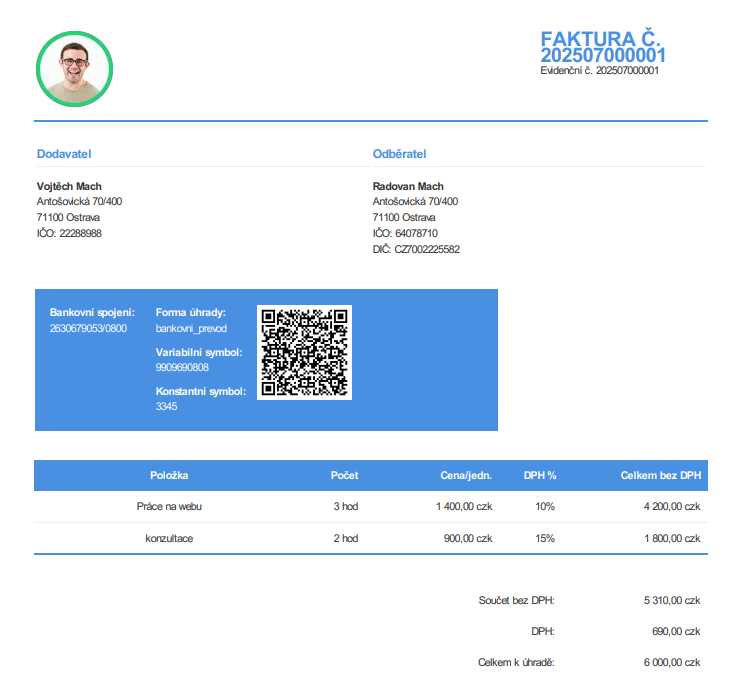Select the supplier IČO 22288988

click(69, 233)
